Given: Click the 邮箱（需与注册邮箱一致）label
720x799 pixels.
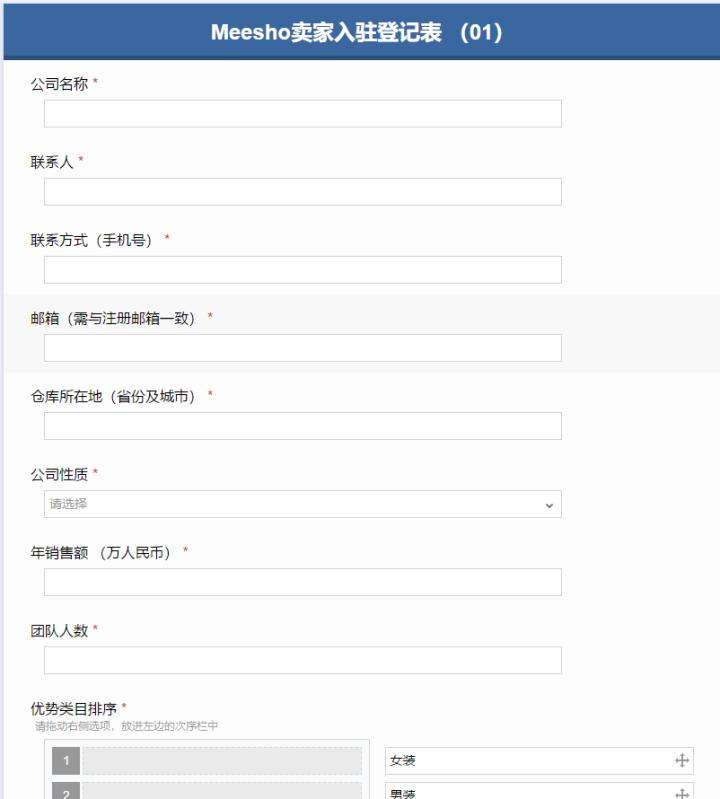Looking at the screenshot, I should click(x=116, y=317).
